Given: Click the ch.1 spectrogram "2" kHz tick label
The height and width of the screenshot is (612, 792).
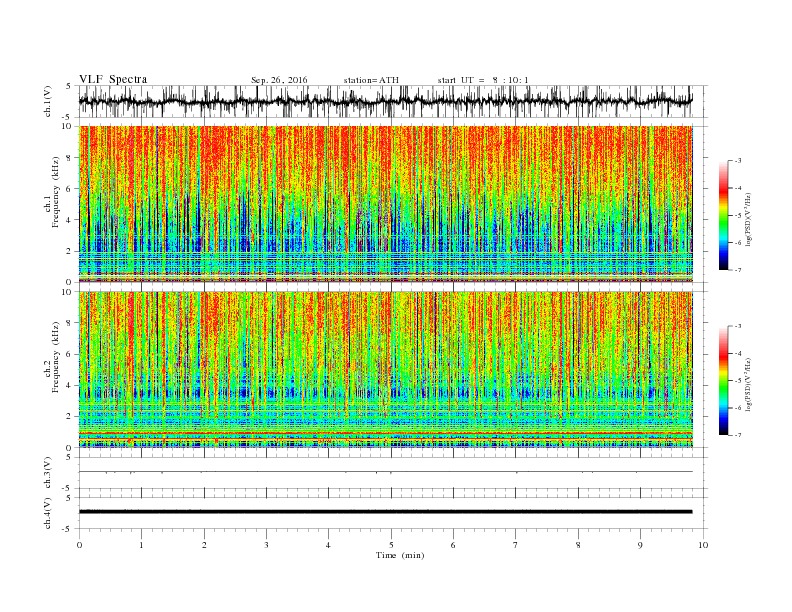Looking at the screenshot, I should (70, 251).
